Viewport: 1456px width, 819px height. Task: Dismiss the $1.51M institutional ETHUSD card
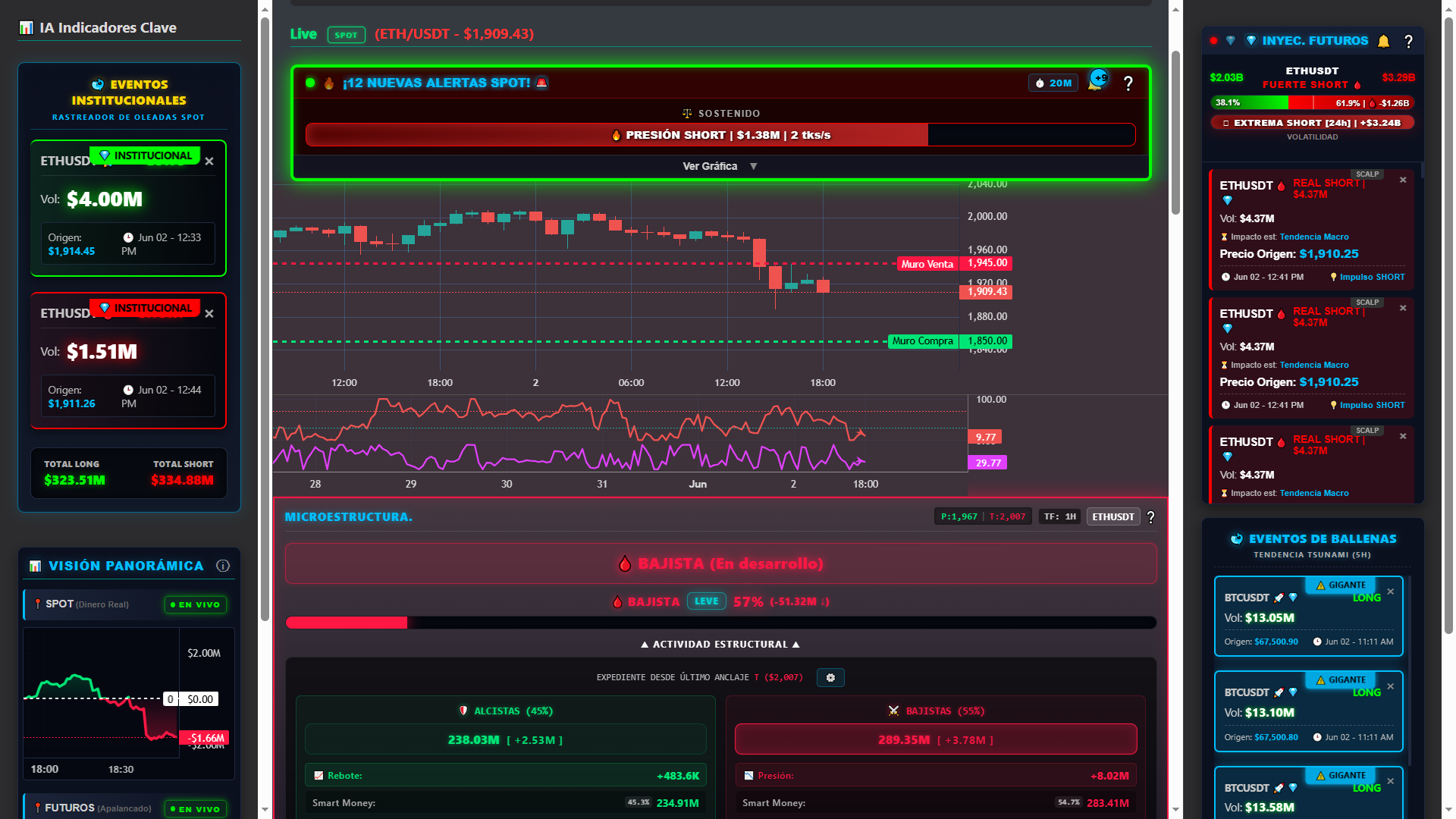coord(209,314)
